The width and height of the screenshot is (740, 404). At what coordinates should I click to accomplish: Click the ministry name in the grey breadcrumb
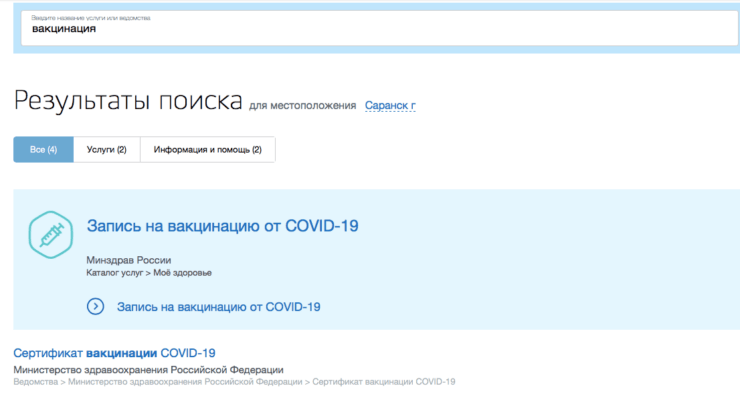[x=184, y=381]
